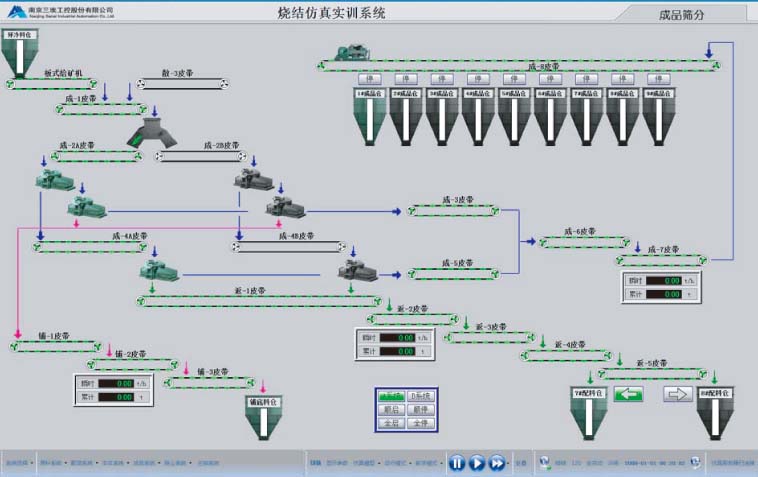Click the pause playback button
758x477 pixels.
coord(456,463)
